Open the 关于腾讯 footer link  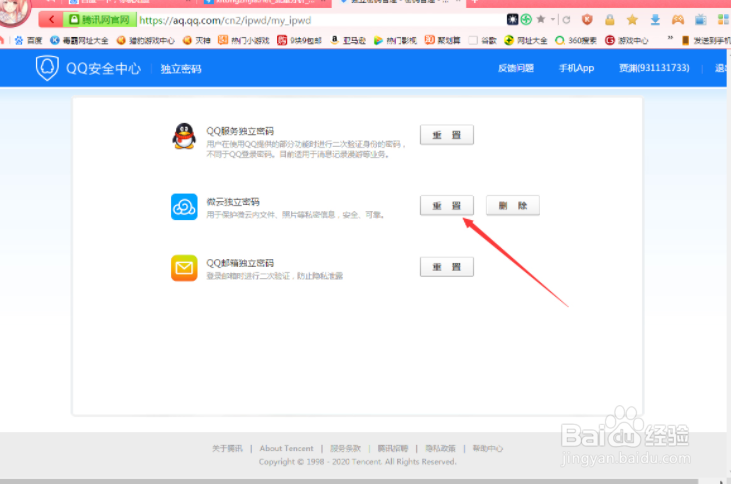pos(228,448)
